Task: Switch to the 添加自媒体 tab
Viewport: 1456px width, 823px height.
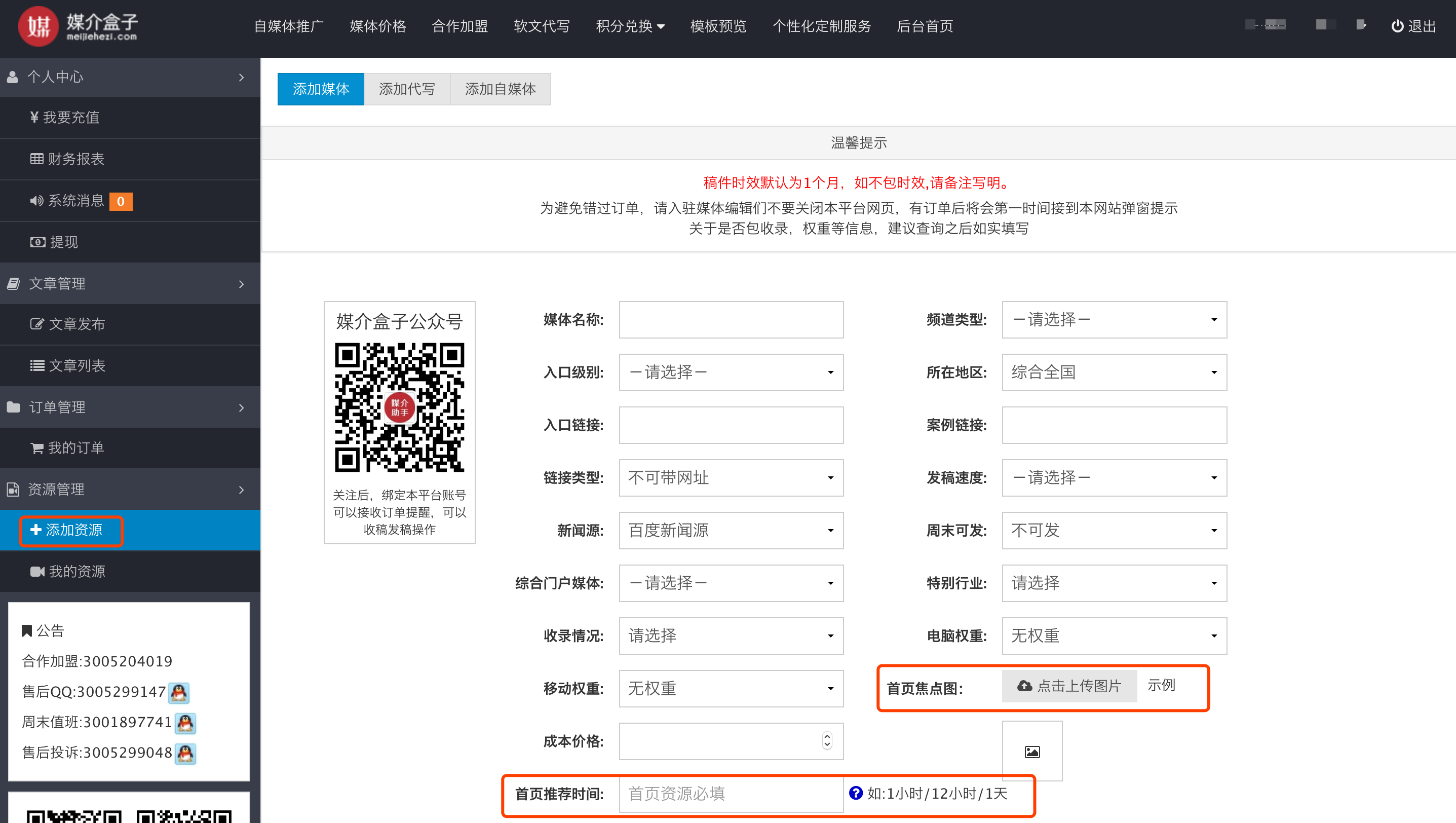Action: pos(500,89)
